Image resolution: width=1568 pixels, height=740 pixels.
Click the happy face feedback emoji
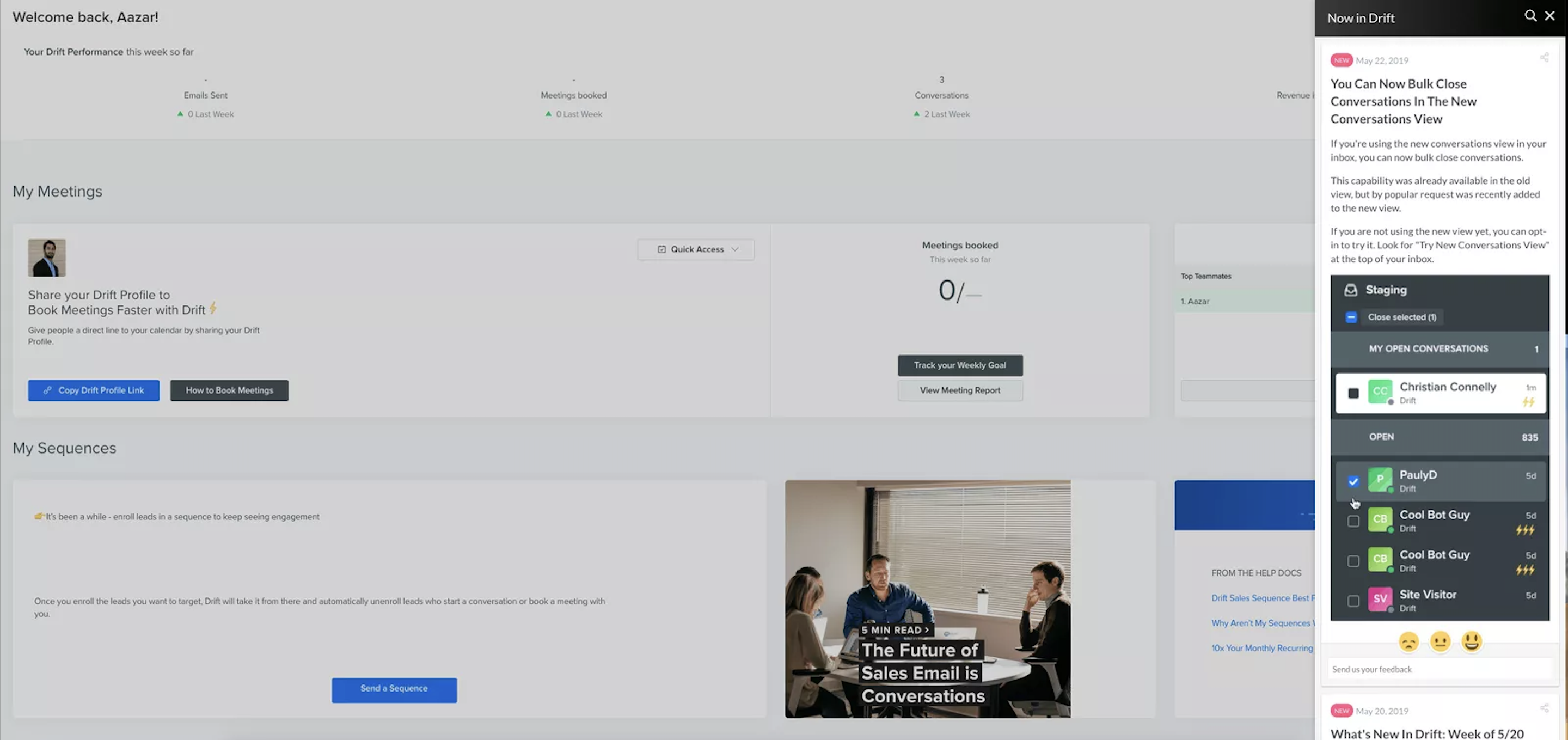[x=1472, y=641]
